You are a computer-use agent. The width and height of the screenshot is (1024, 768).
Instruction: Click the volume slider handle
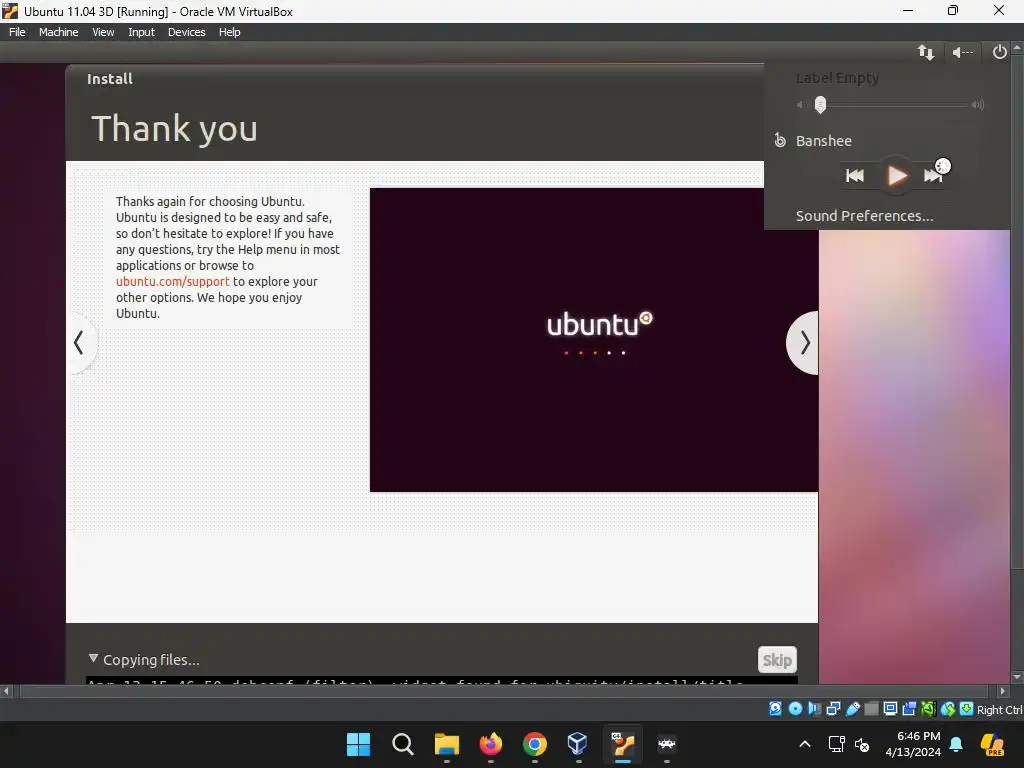coord(820,104)
